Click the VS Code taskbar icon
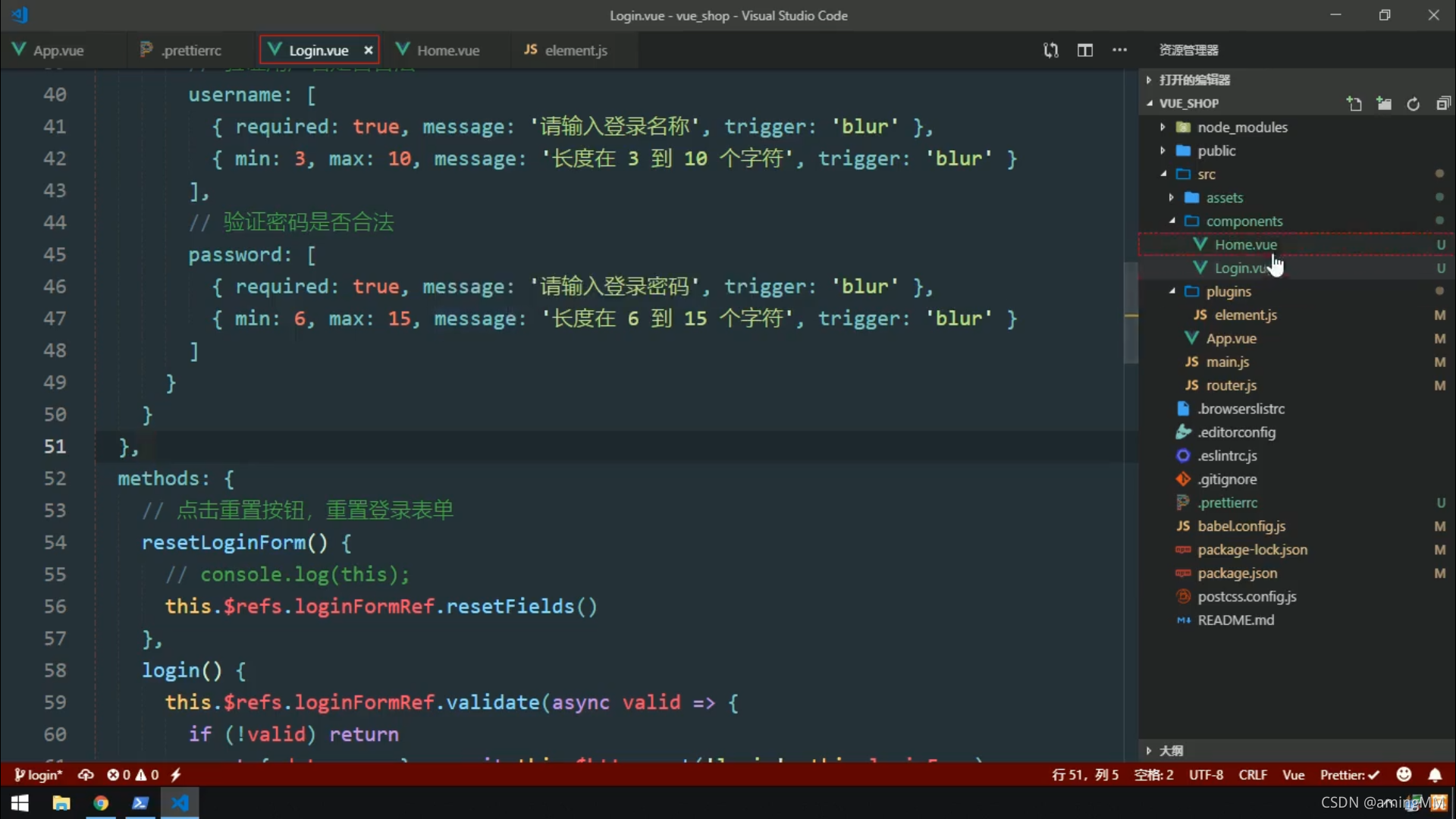 tap(180, 803)
